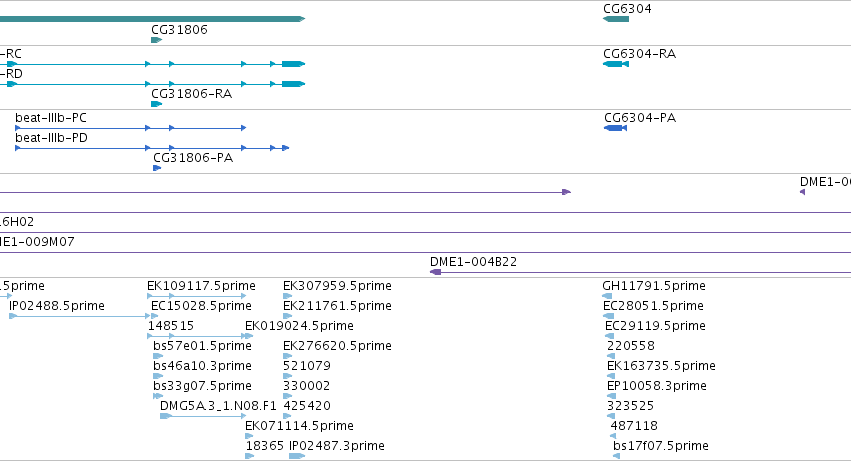Select the IP02487.3prime EST glyph
Viewport: 851px width, 461px height.
296,456
